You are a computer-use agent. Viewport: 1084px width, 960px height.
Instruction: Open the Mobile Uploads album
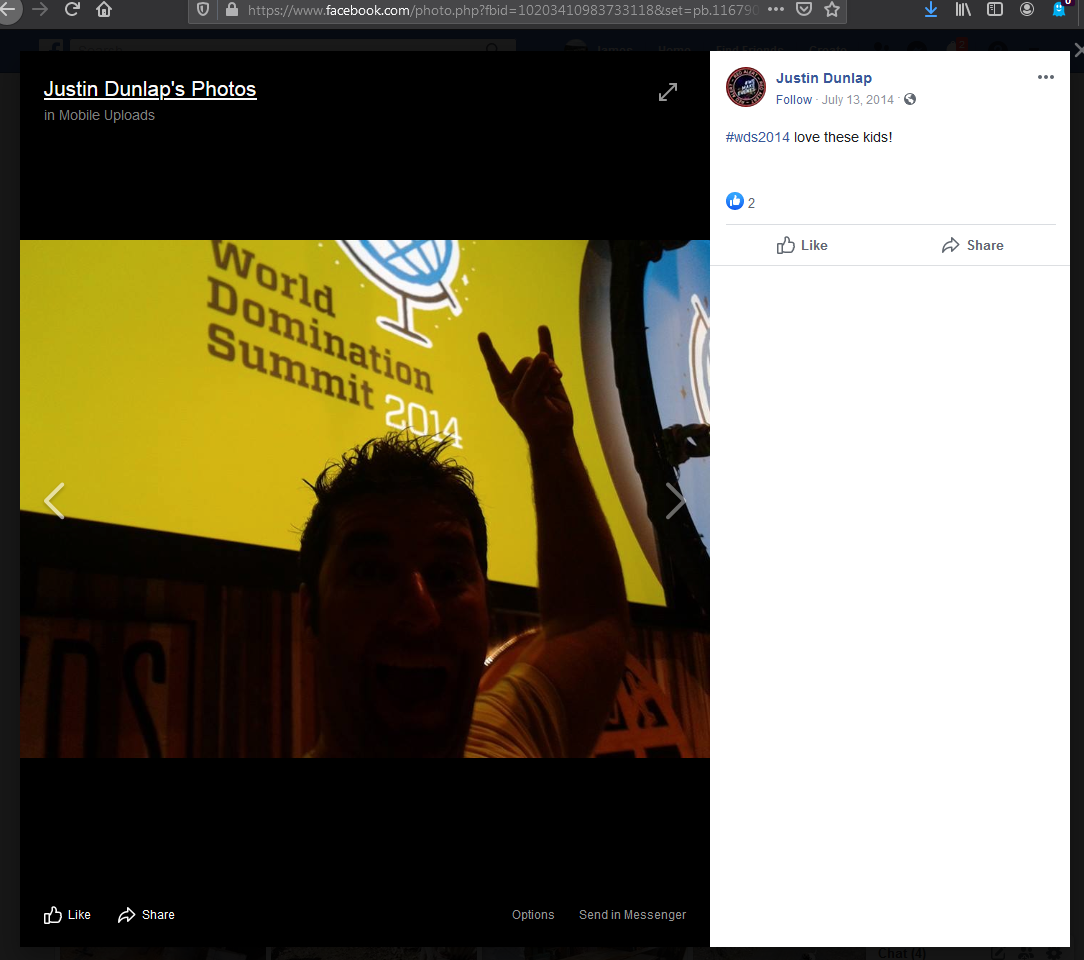[106, 115]
